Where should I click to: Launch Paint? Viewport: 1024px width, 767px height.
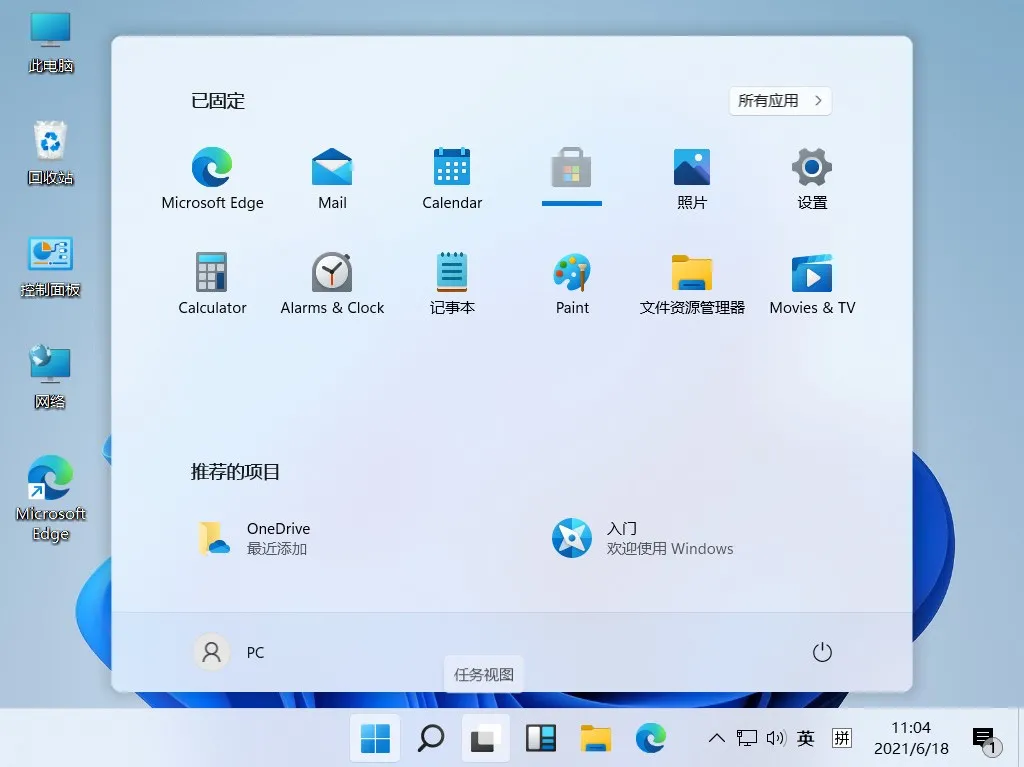(x=571, y=283)
